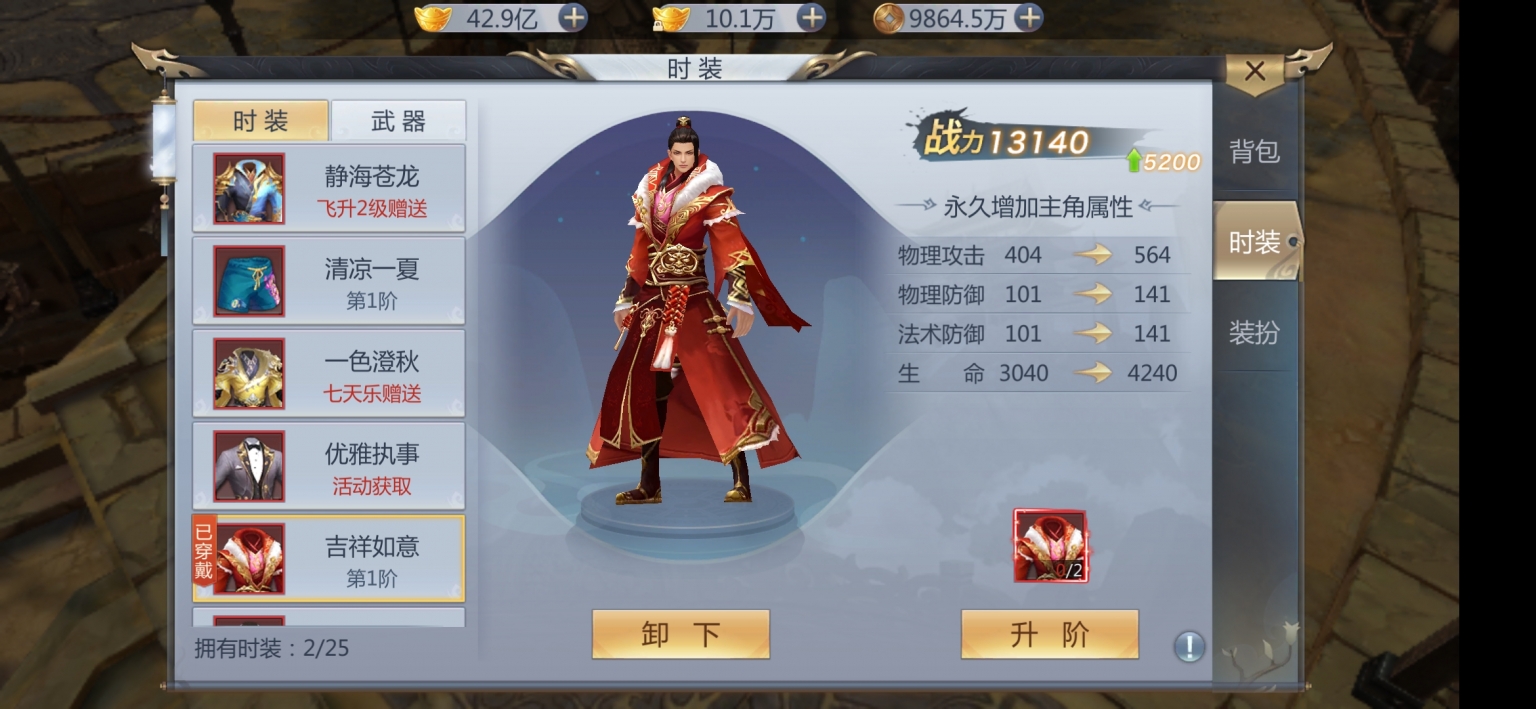Select the 静海苍龙 outfit icon
Viewport: 1536px width, 709px height.
[249, 189]
